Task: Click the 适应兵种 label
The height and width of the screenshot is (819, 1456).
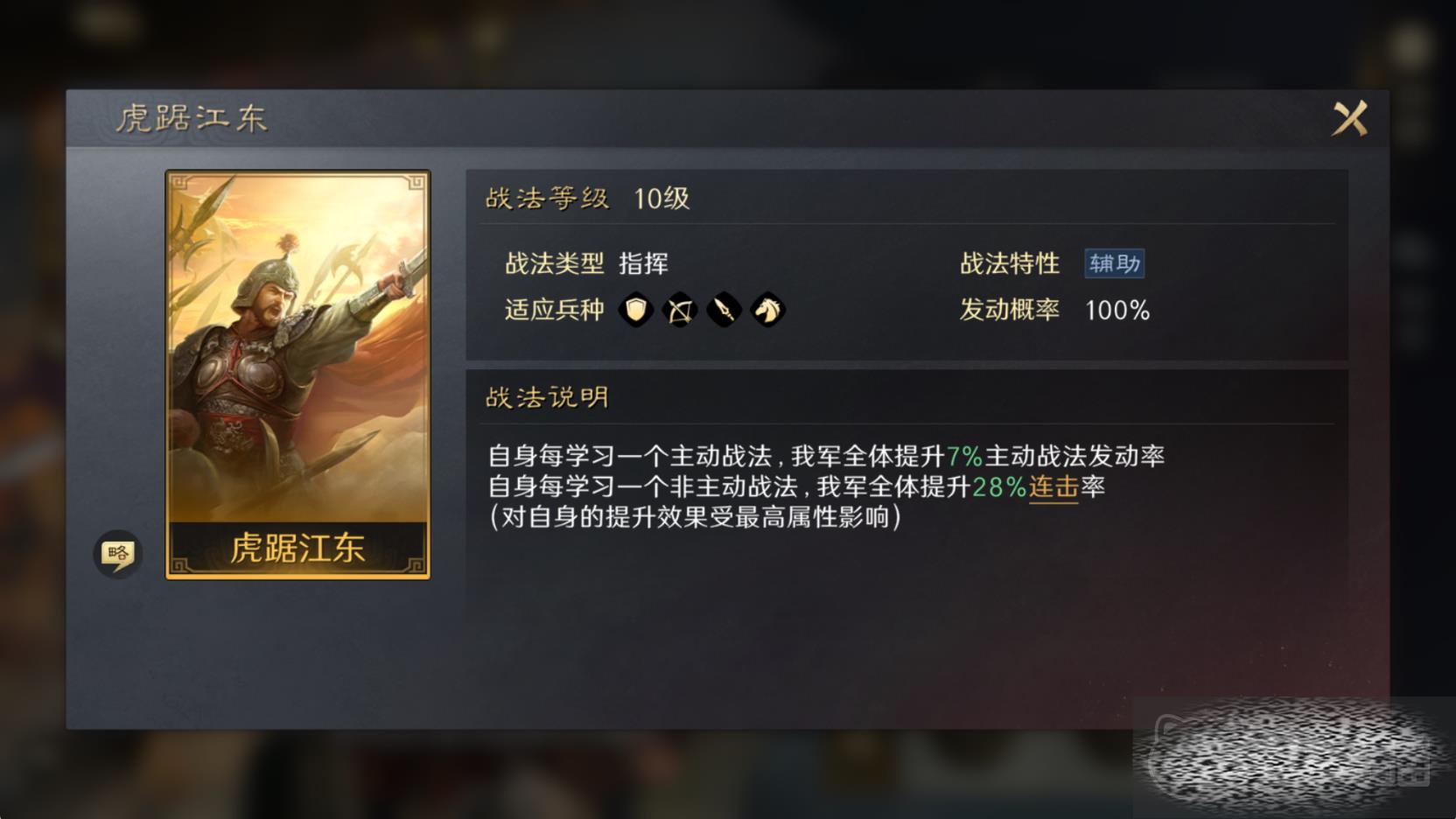Action: (x=554, y=310)
